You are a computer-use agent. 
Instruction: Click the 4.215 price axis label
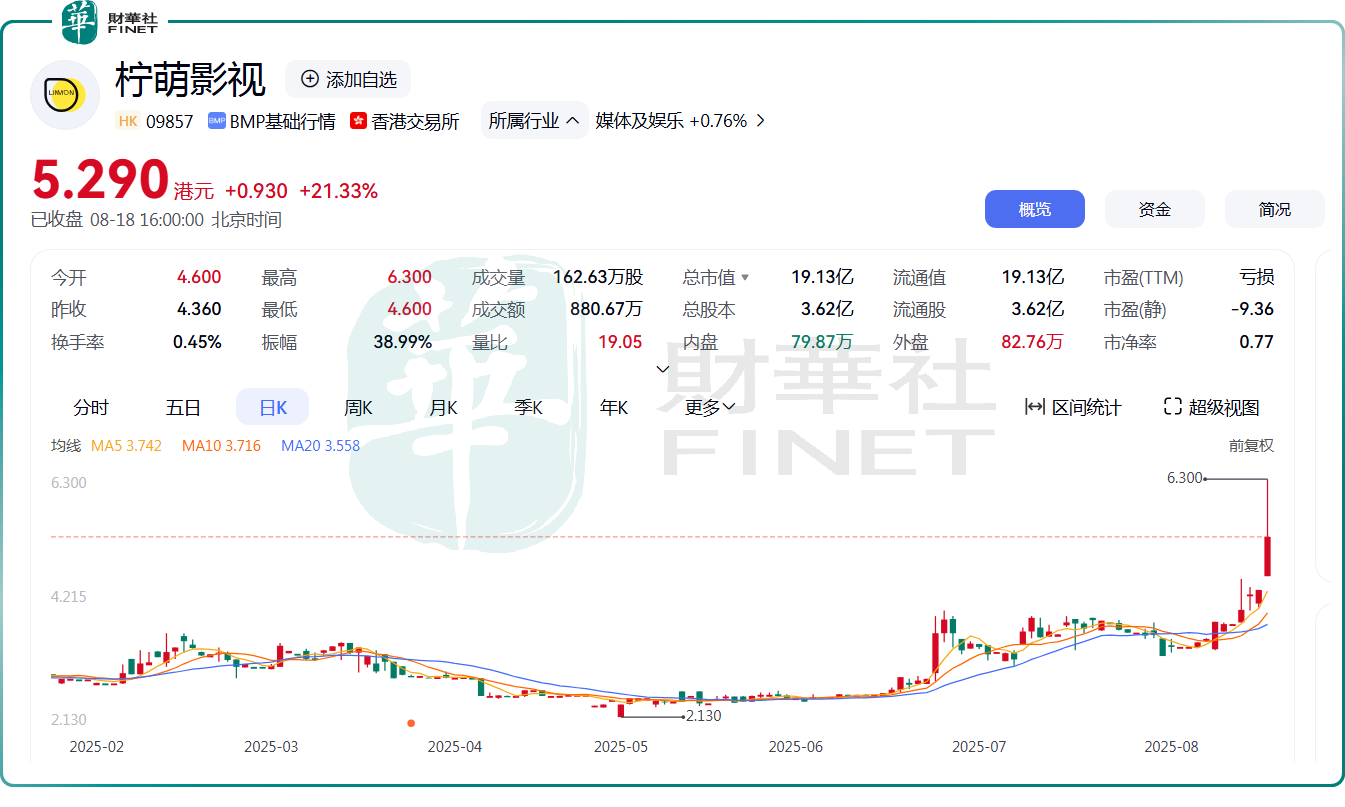[69, 597]
